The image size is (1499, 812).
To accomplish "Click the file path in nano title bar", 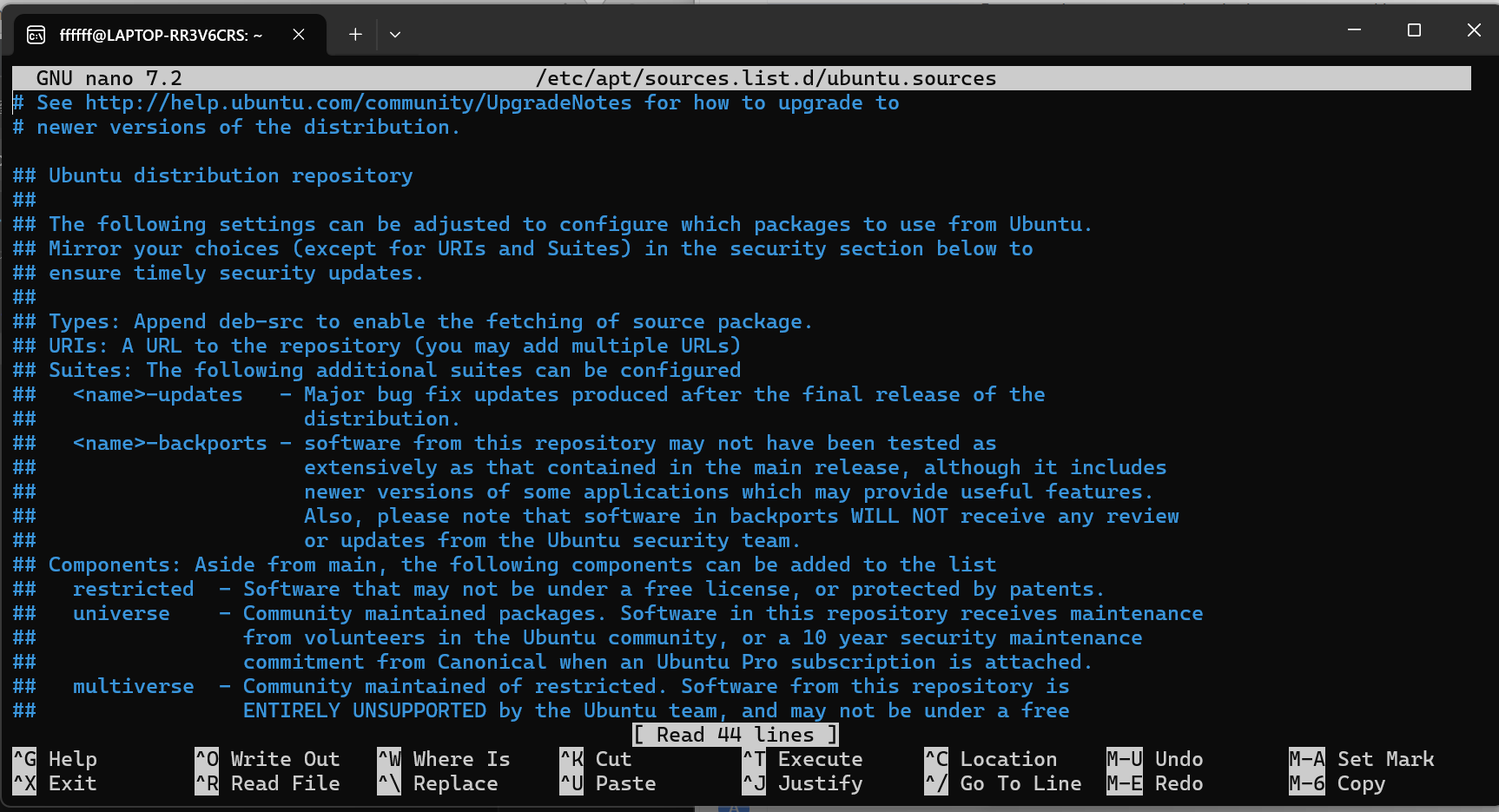I will (765, 78).
